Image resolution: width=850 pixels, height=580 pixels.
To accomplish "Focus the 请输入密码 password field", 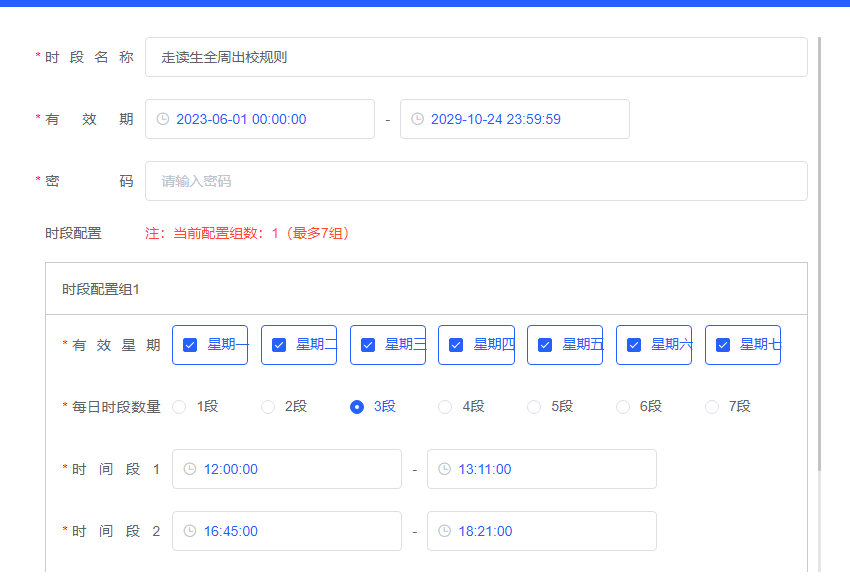I will pos(476,181).
